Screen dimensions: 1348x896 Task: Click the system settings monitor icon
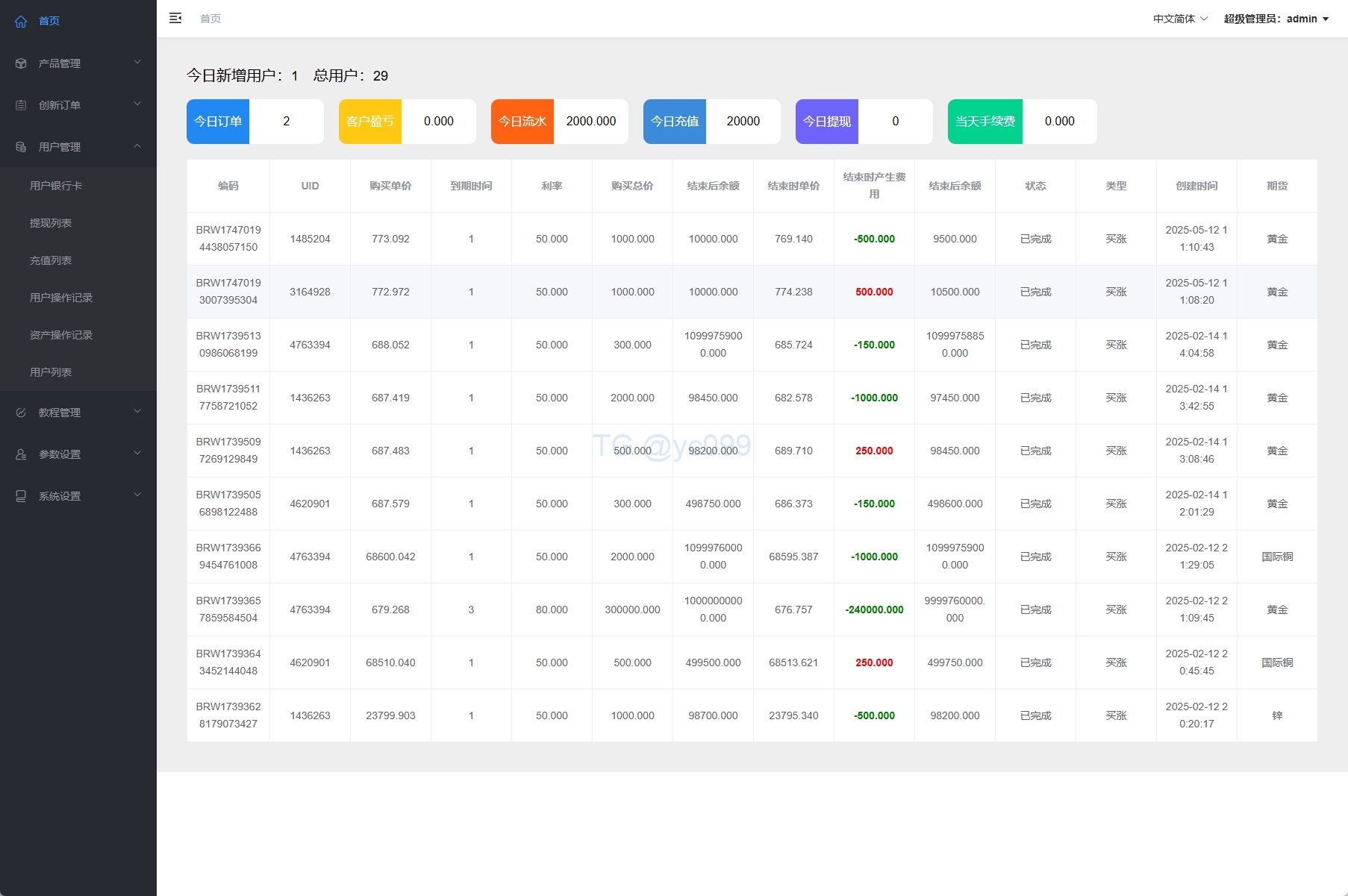tap(21, 496)
